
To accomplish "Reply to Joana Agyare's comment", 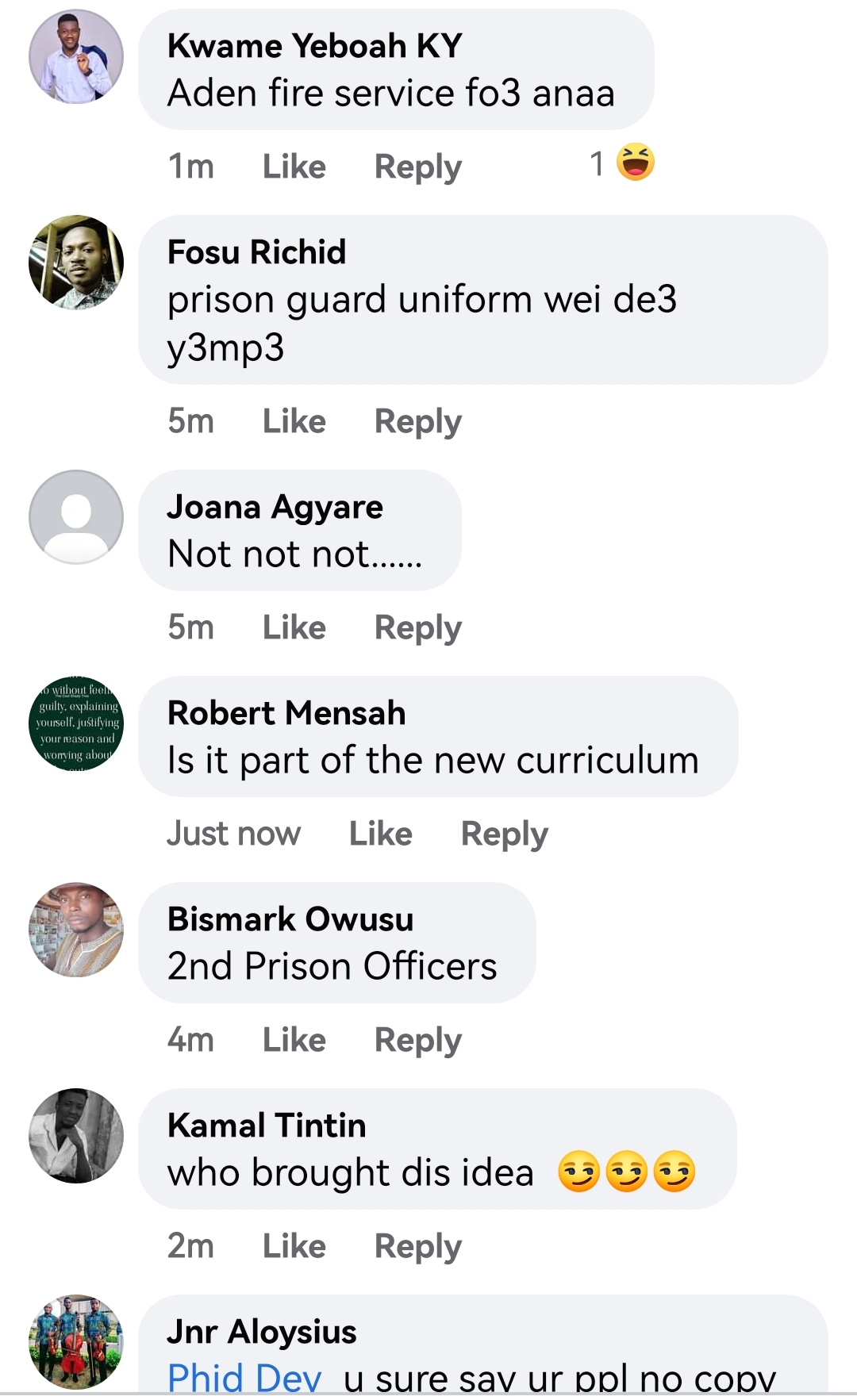I will [x=418, y=628].
